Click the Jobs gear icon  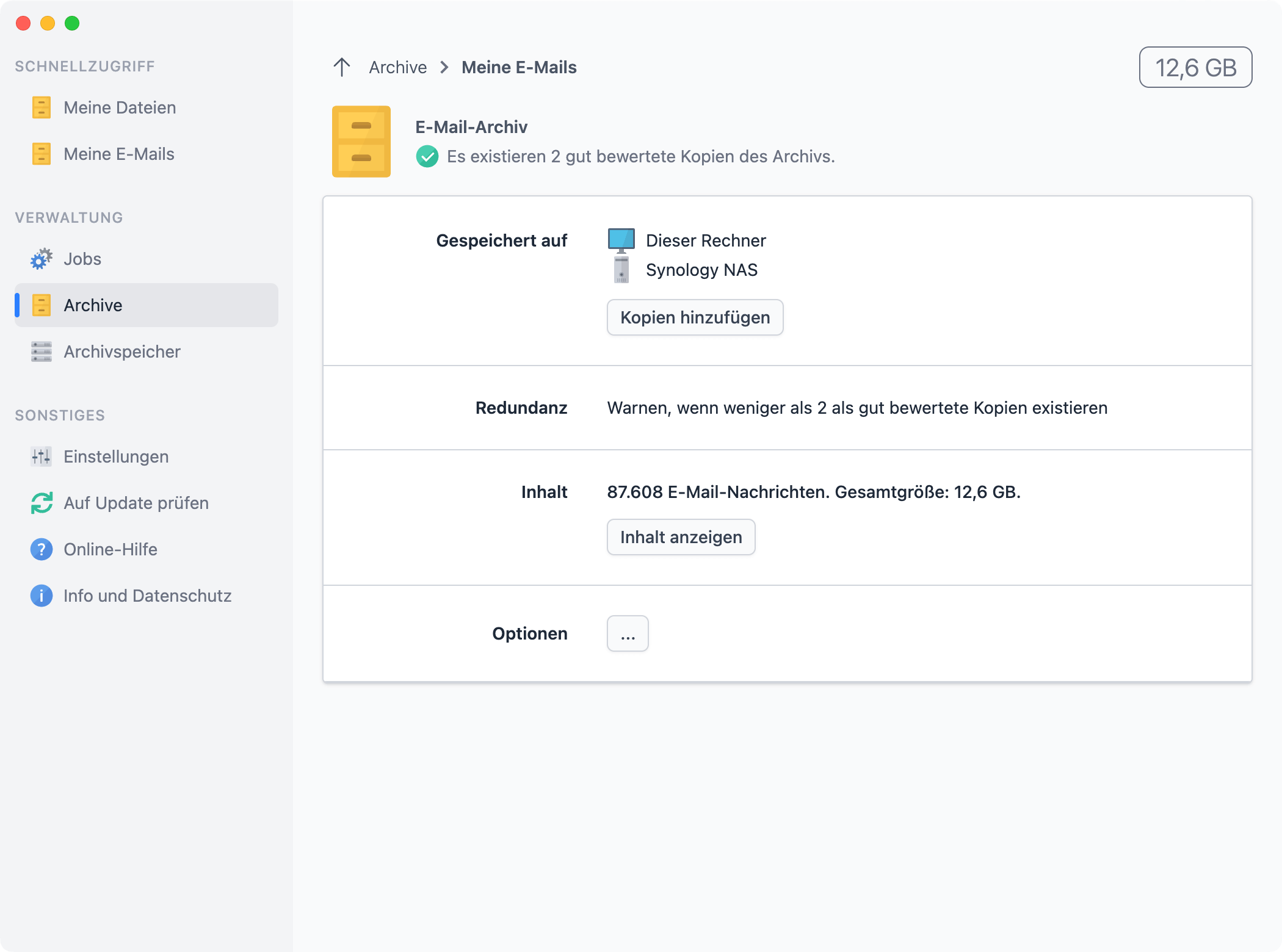click(40, 259)
